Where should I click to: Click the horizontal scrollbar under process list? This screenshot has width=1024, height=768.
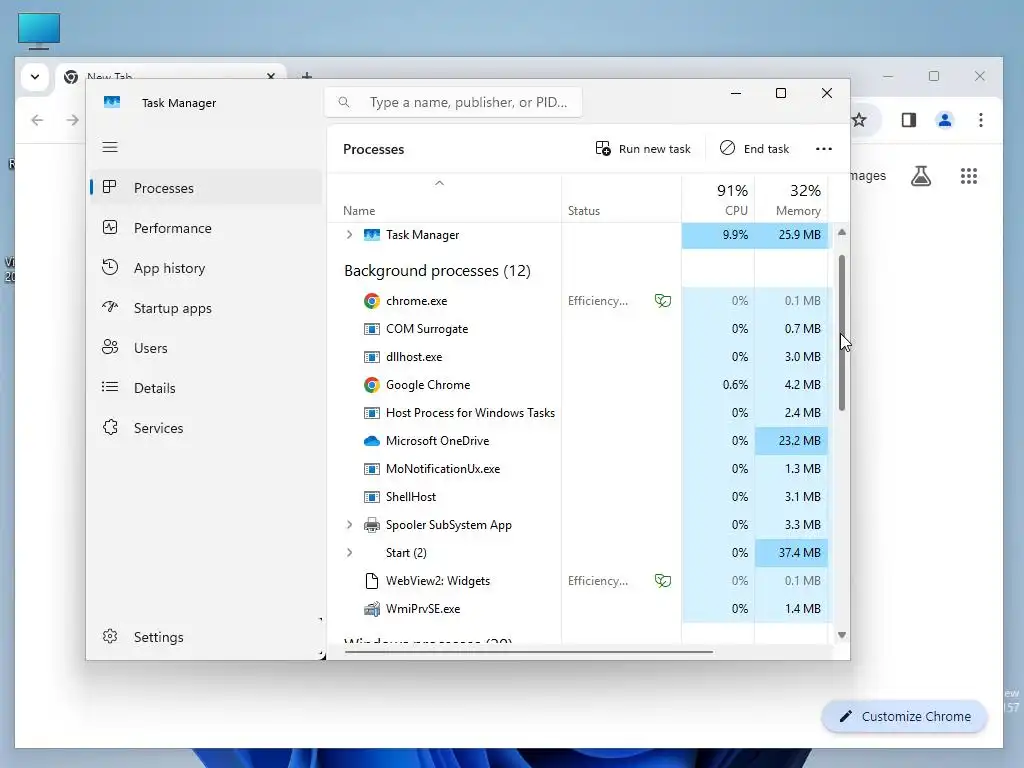point(528,651)
